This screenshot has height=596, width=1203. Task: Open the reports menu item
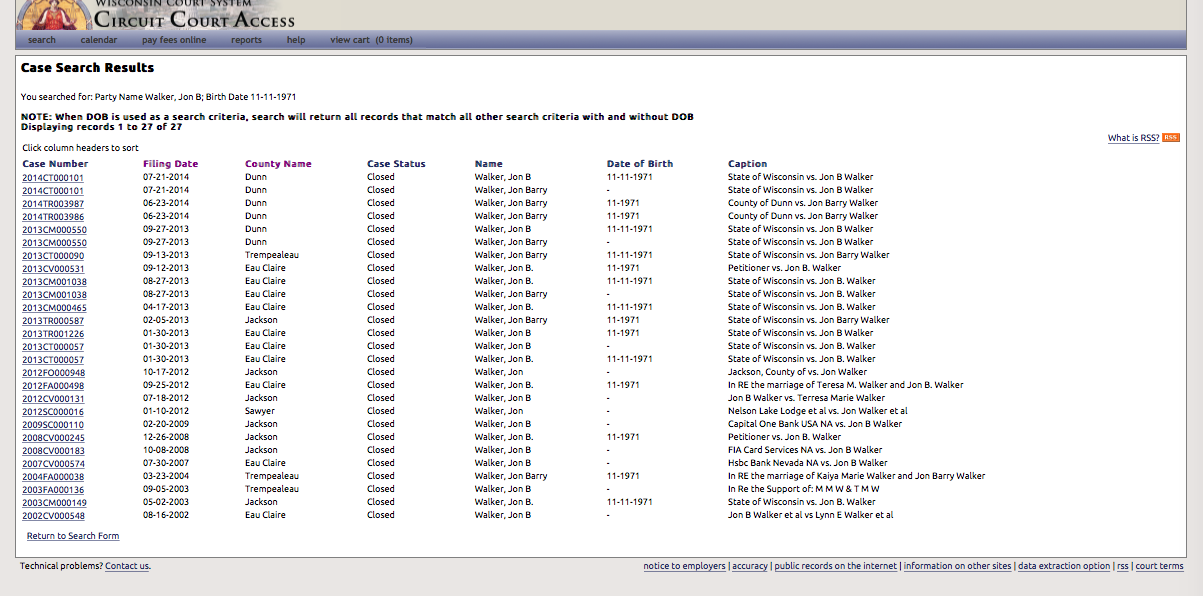(246, 40)
